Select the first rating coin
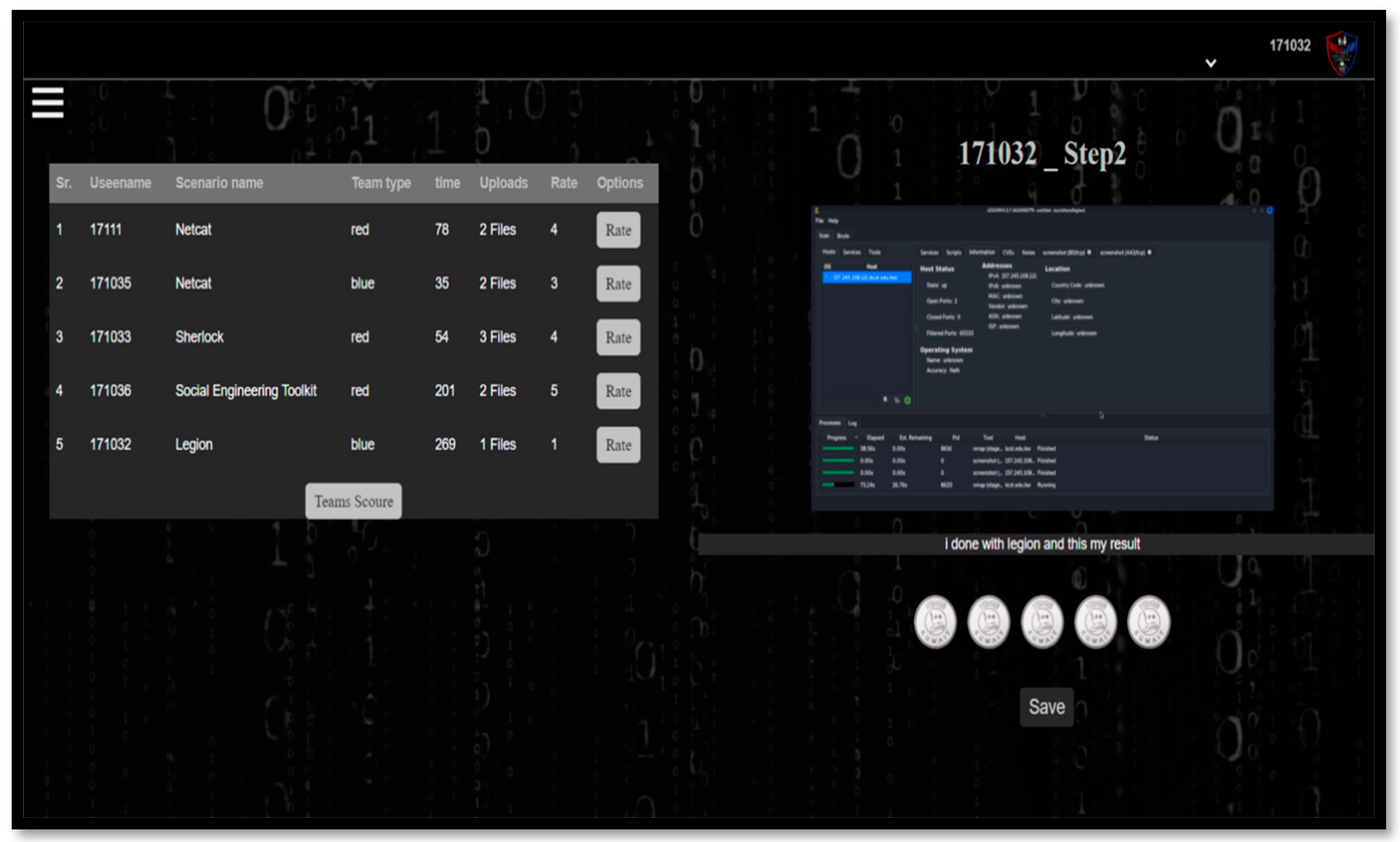The image size is (1400, 842). [x=935, y=622]
